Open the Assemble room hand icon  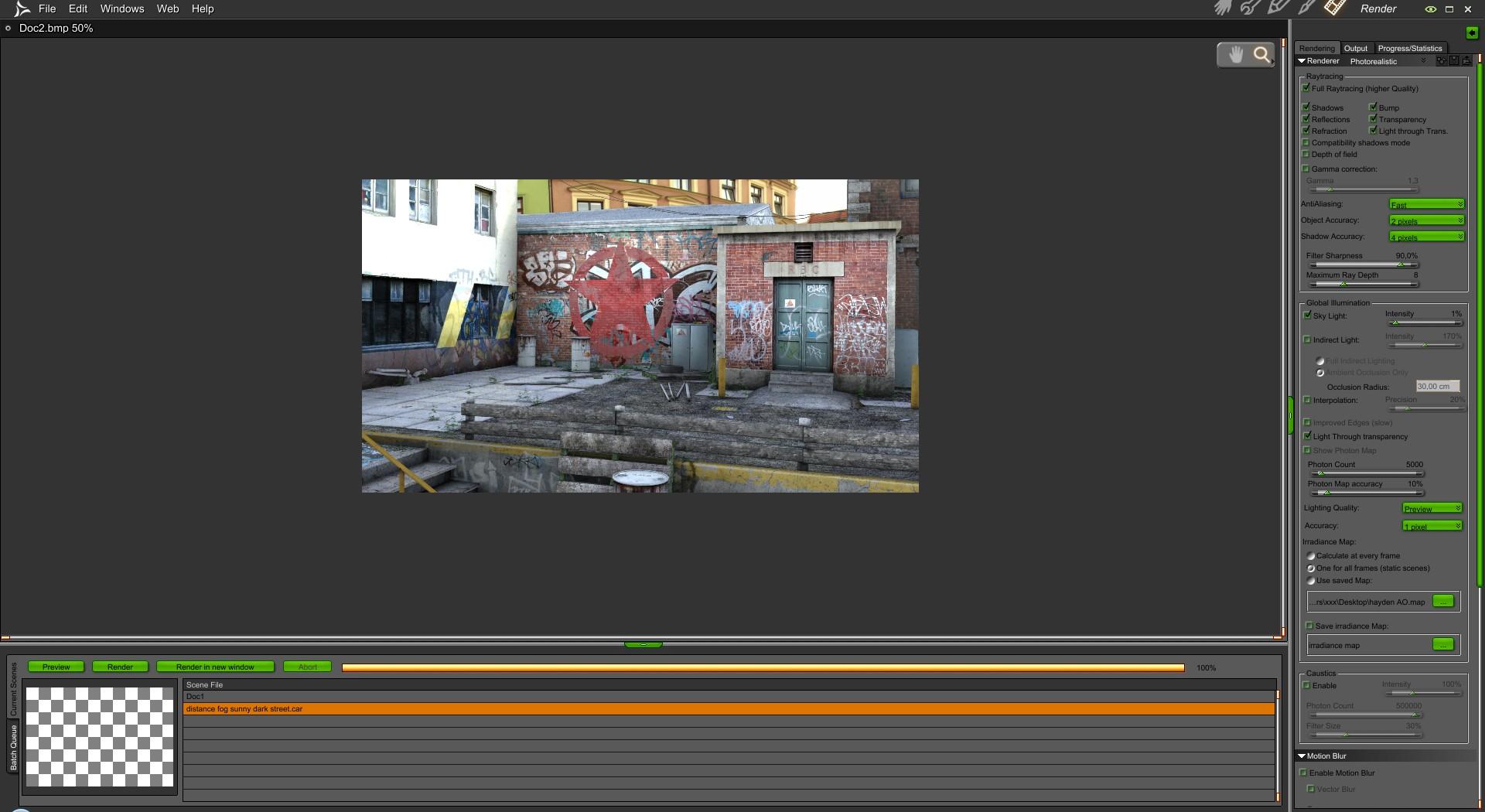tap(1223, 9)
